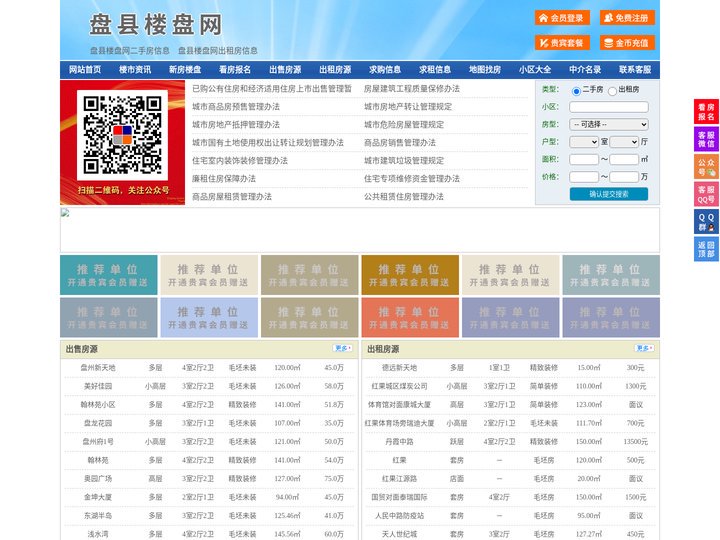Screen dimensions: 720x540
Task: Open 翰林苑小区 sale listing
Action: point(98,405)
